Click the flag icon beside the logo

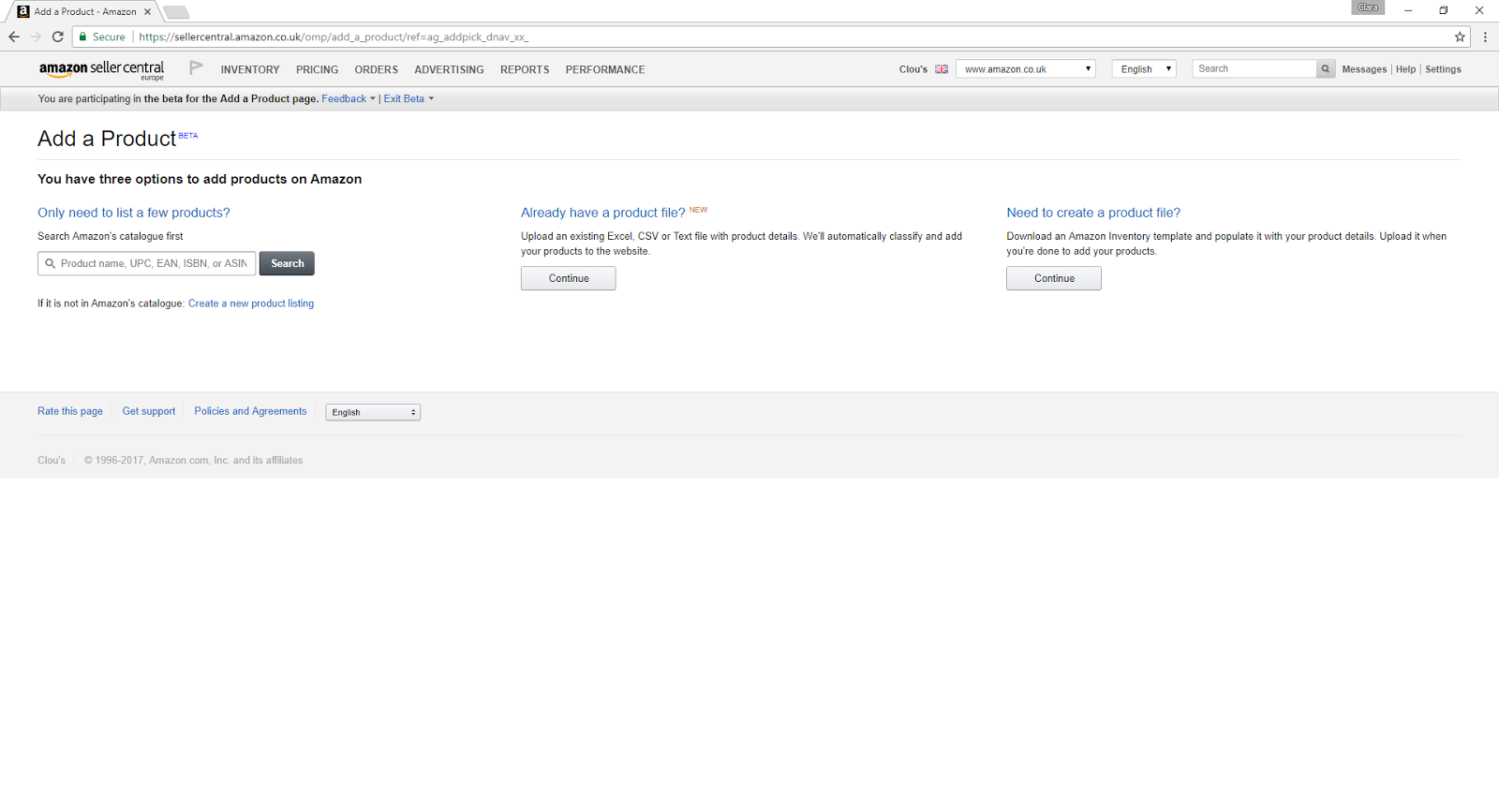tap(196, 67)
